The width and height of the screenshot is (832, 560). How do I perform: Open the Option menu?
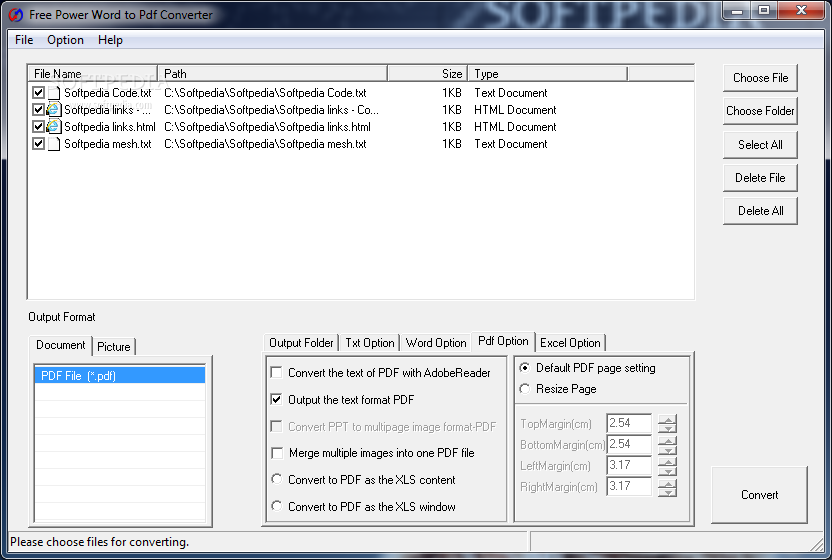tap(65, 40)
